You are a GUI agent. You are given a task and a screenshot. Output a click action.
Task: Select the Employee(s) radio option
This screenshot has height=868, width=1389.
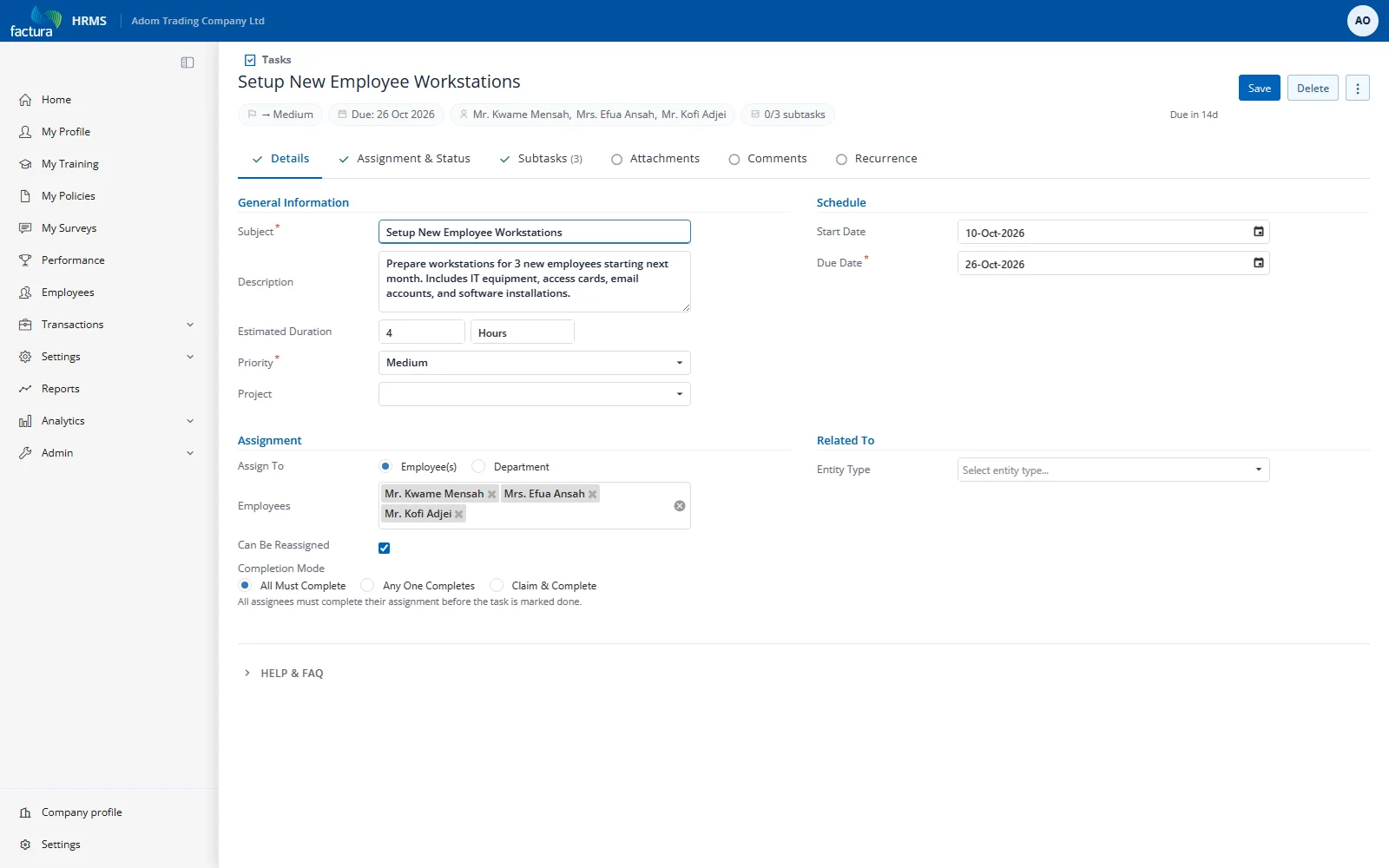pyautogui.click(x=385, y=466)
